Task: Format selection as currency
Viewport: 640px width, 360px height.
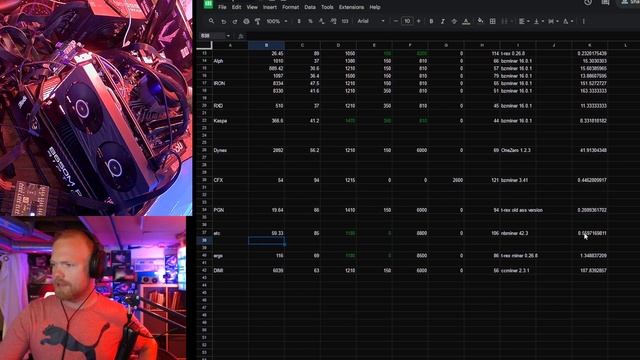Action: (299, 21)
